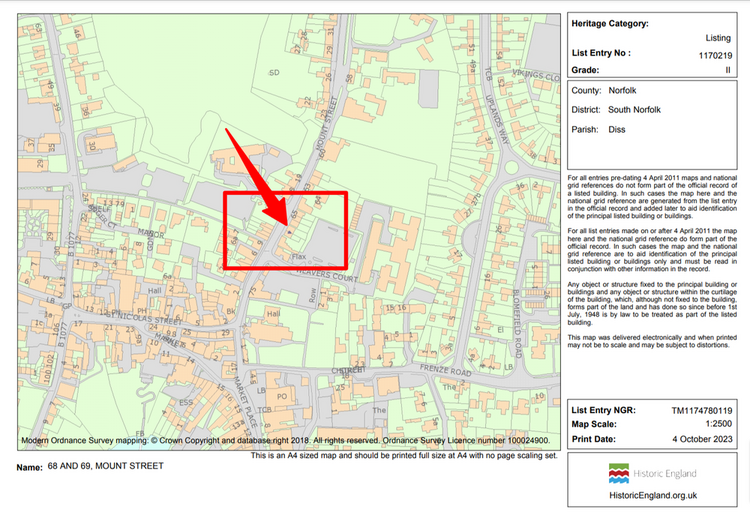Click the red arrow annotation on the map
The height and width of the screenshot is (518, 750).
pyautogui.click(x=256, y=177)
